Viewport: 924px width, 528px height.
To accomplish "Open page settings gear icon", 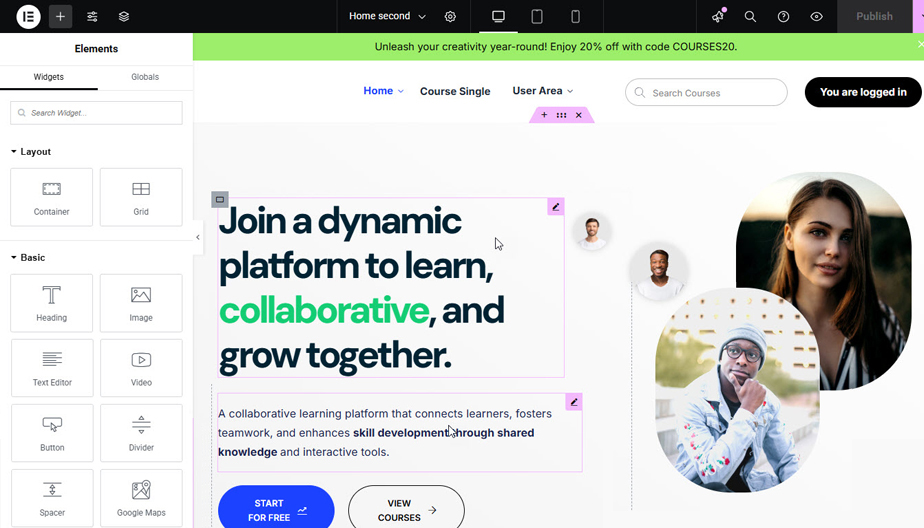I will [450, 16].
